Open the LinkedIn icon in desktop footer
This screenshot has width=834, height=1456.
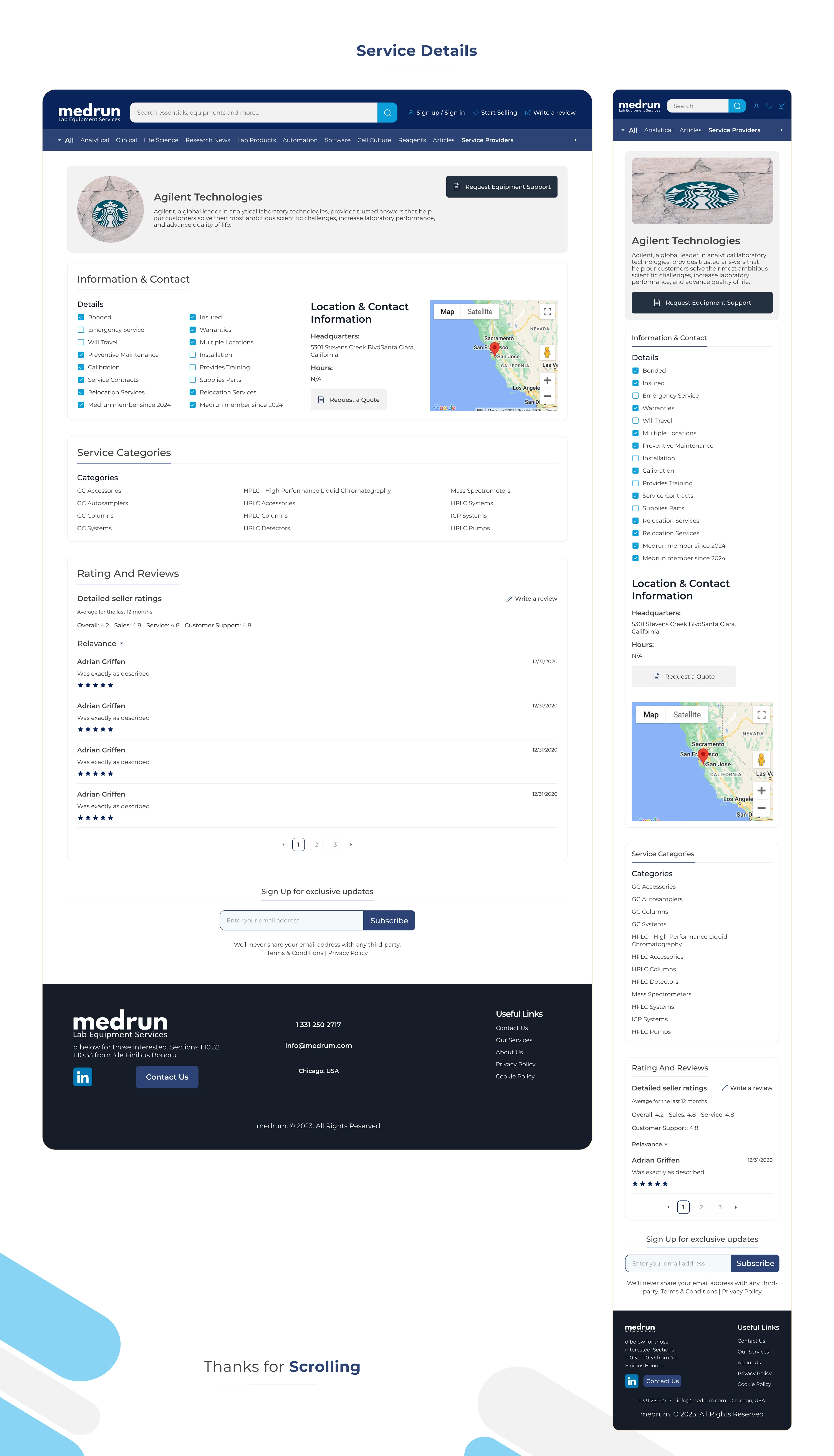pyautogui.click(x=83, y=1077)
